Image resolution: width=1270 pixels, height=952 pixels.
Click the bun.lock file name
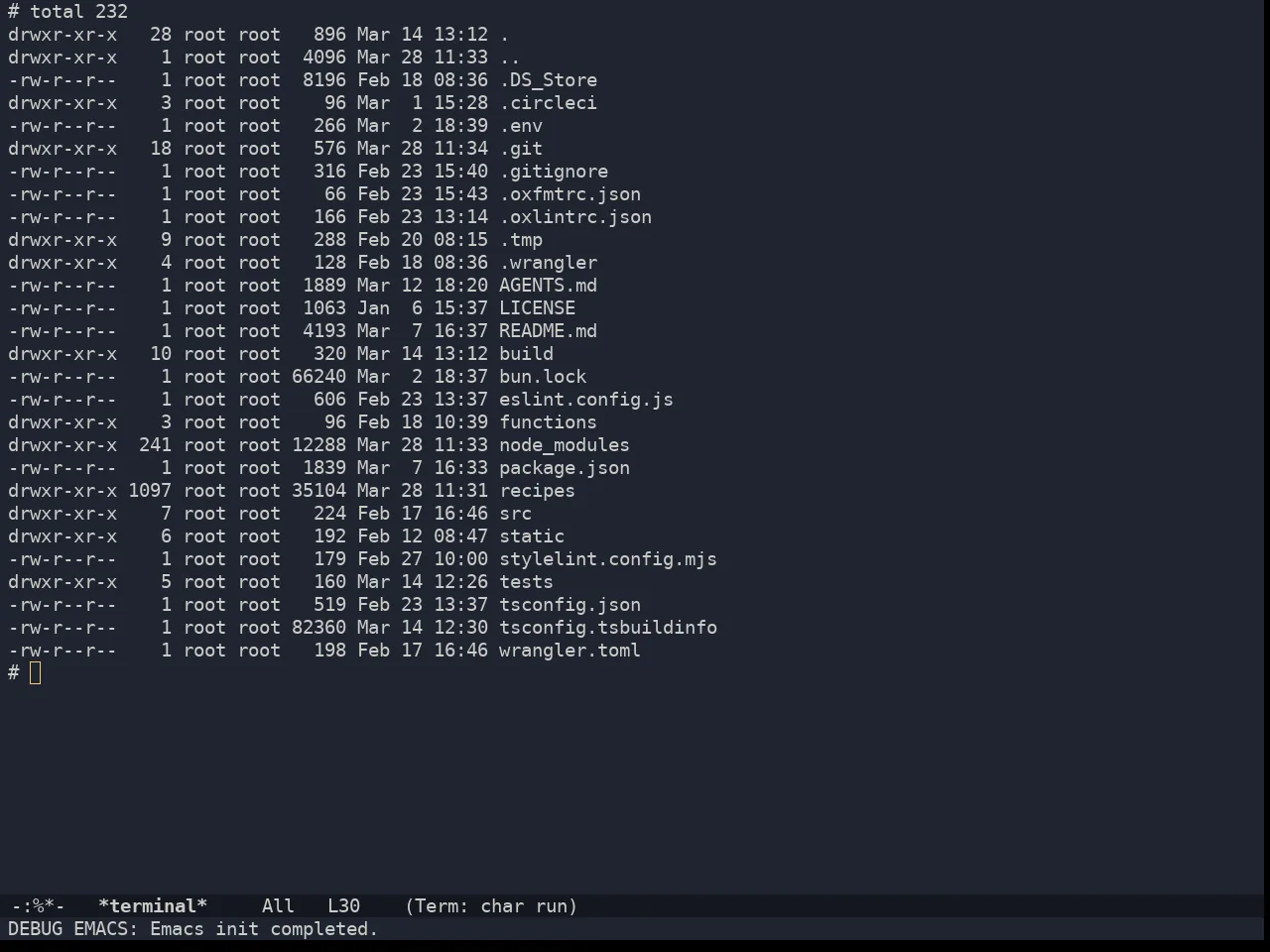543,377
